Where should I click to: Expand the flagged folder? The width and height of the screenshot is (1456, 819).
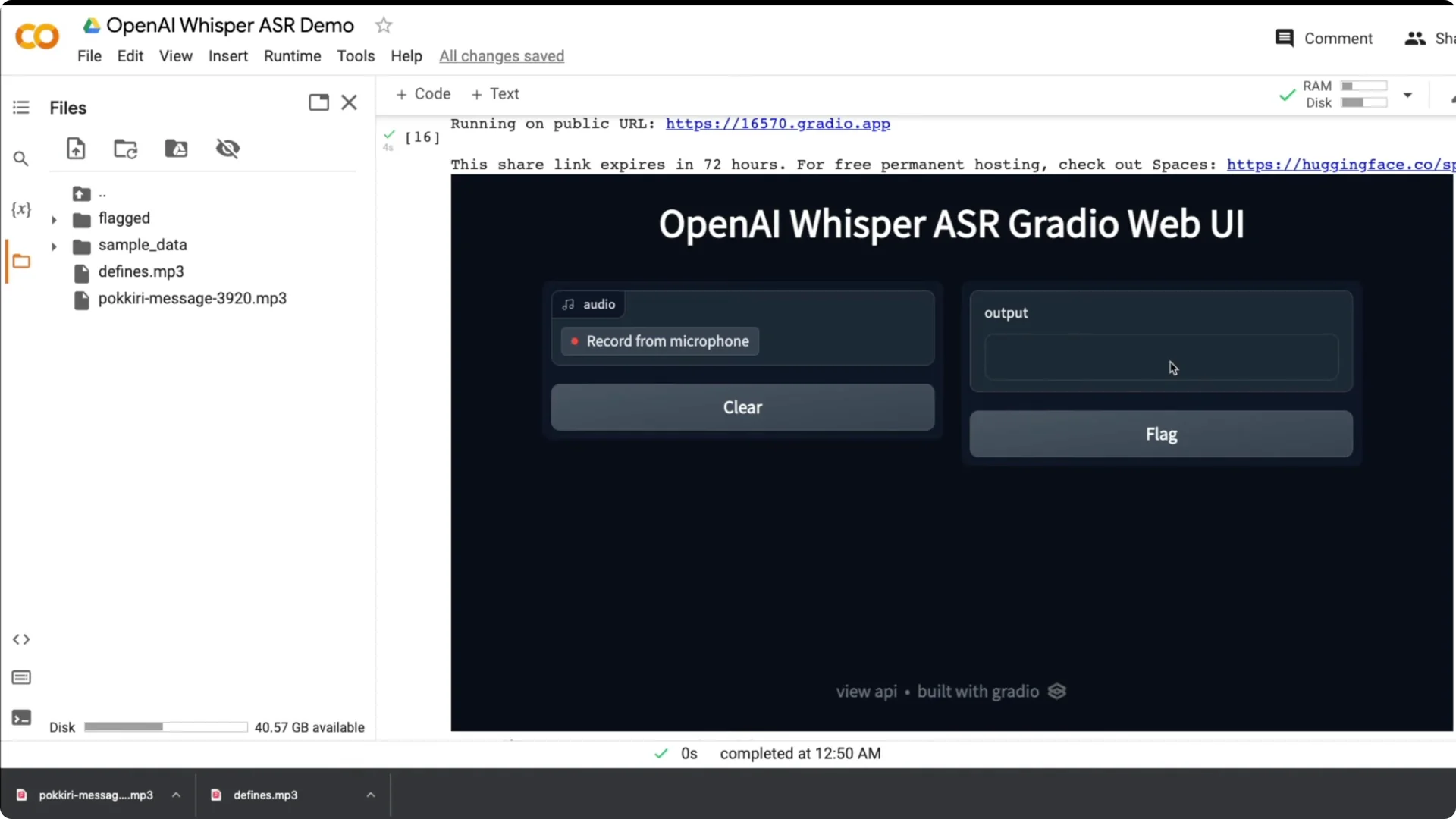pyautogui.click(x=53, y=218)
